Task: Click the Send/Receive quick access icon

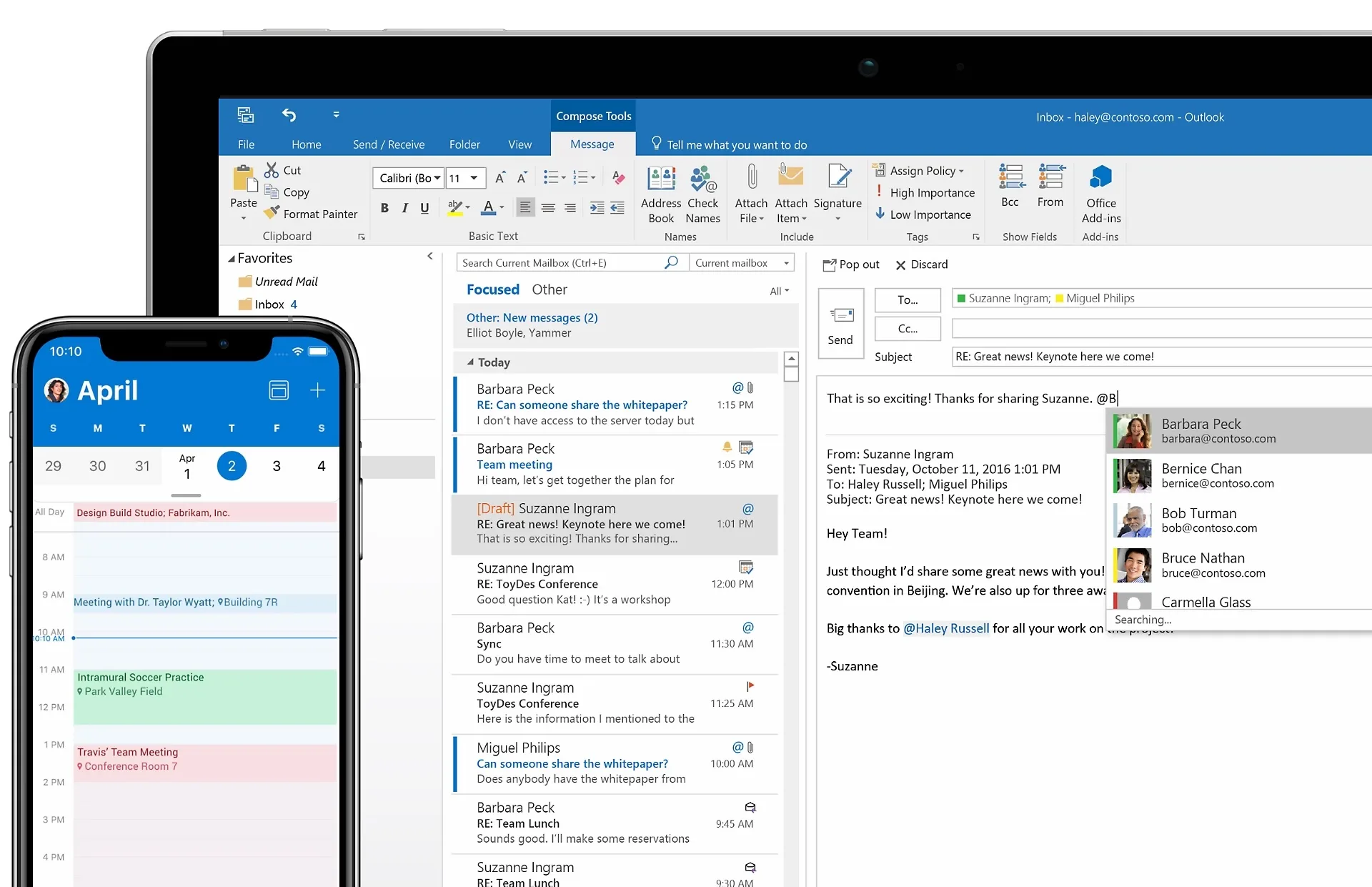Action: tap(245, 114)
